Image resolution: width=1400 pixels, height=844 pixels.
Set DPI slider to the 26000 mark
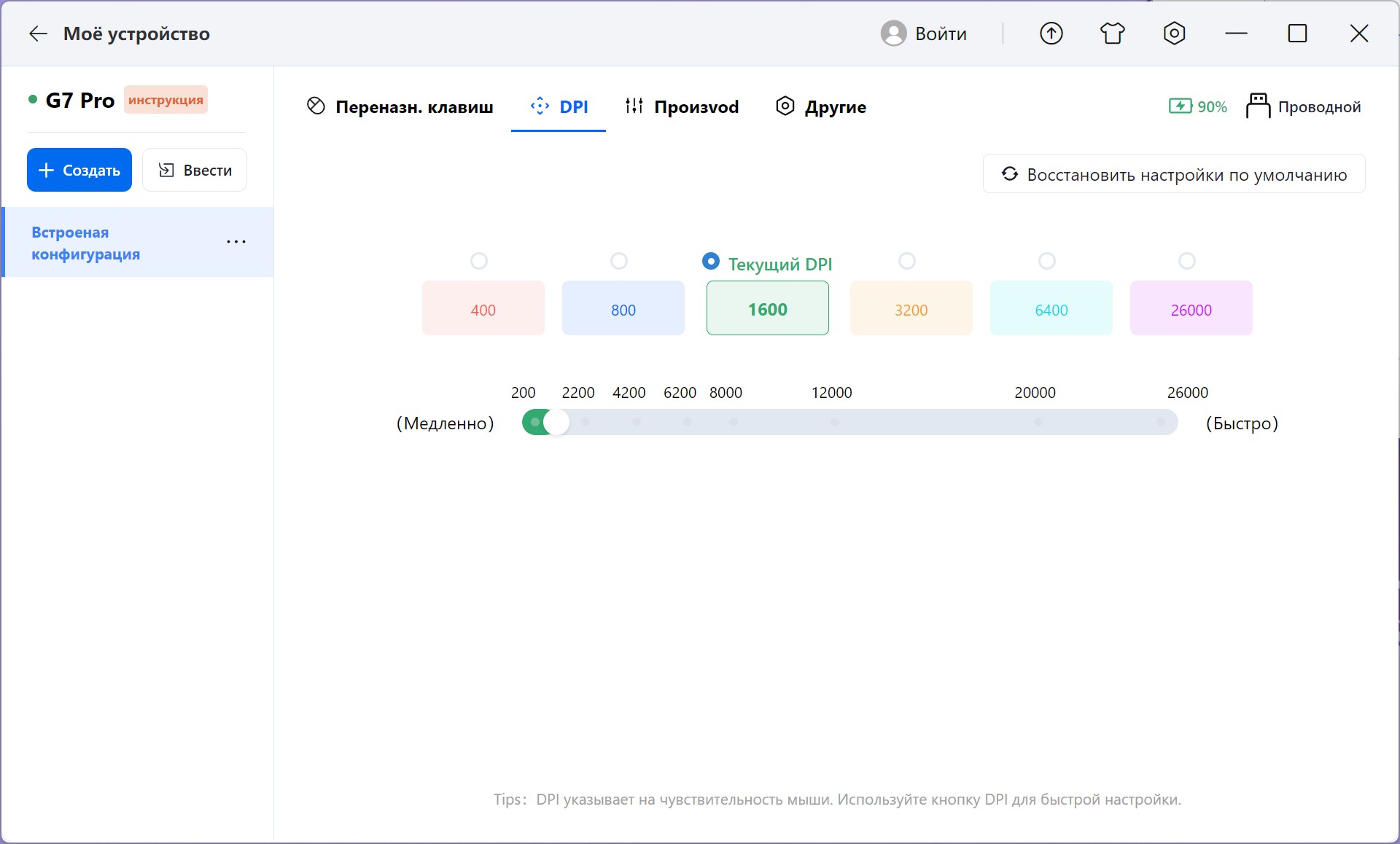click(x=1161, y=422)
